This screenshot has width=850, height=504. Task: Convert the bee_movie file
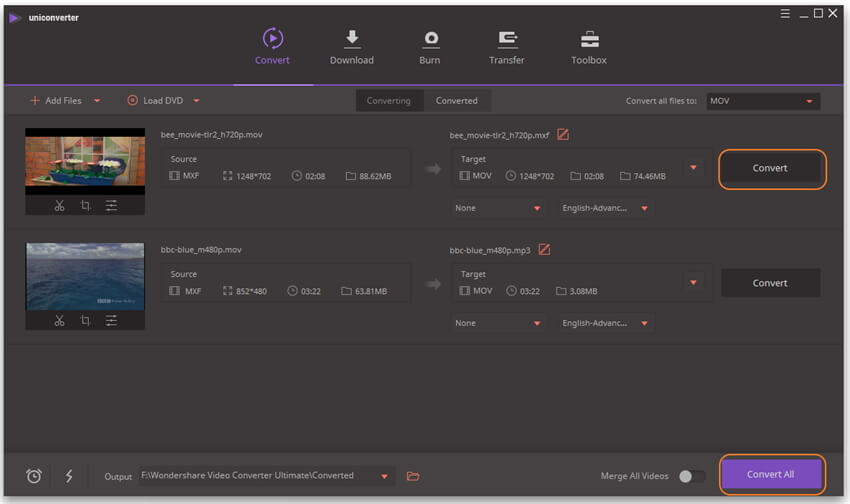click(770, 169)
